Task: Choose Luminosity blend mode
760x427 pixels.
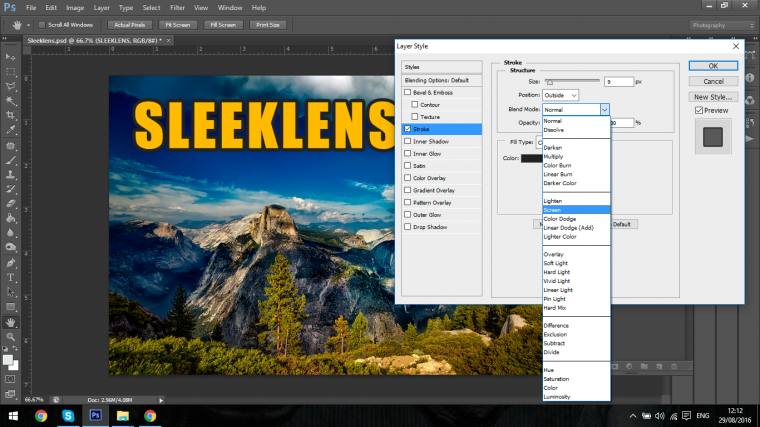Action: (557, 397)
